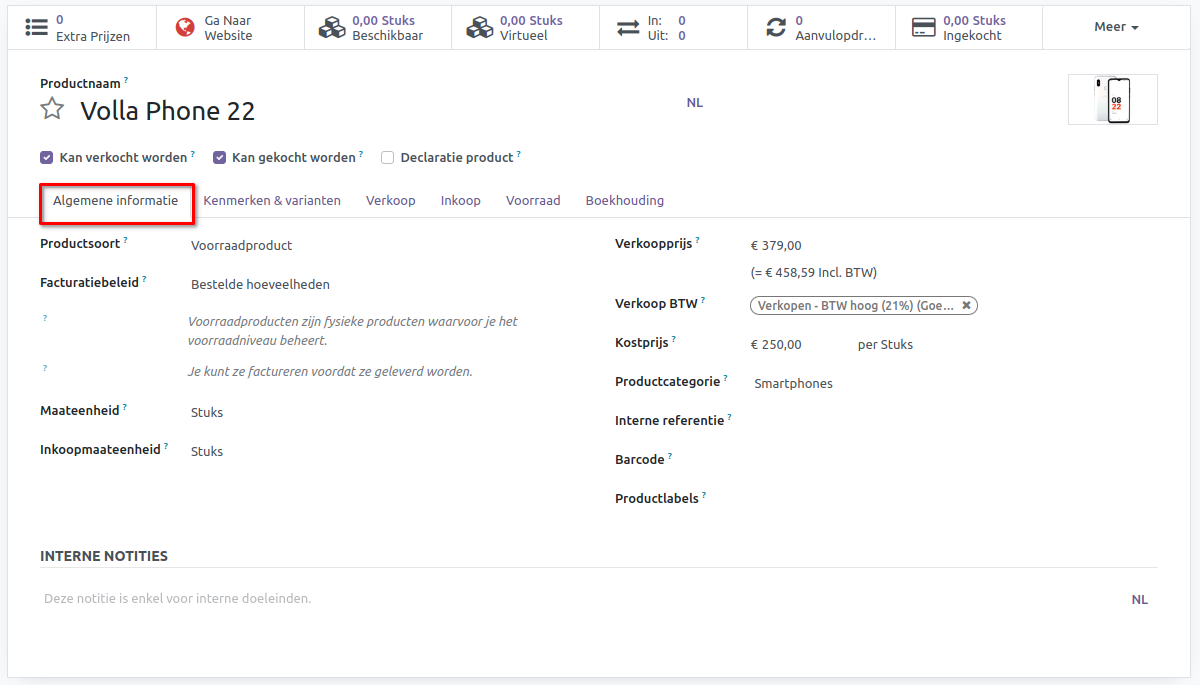1200x685 pixels.
Task: Click the In/Uit transfer arrows icon
Action: point(628,28)
